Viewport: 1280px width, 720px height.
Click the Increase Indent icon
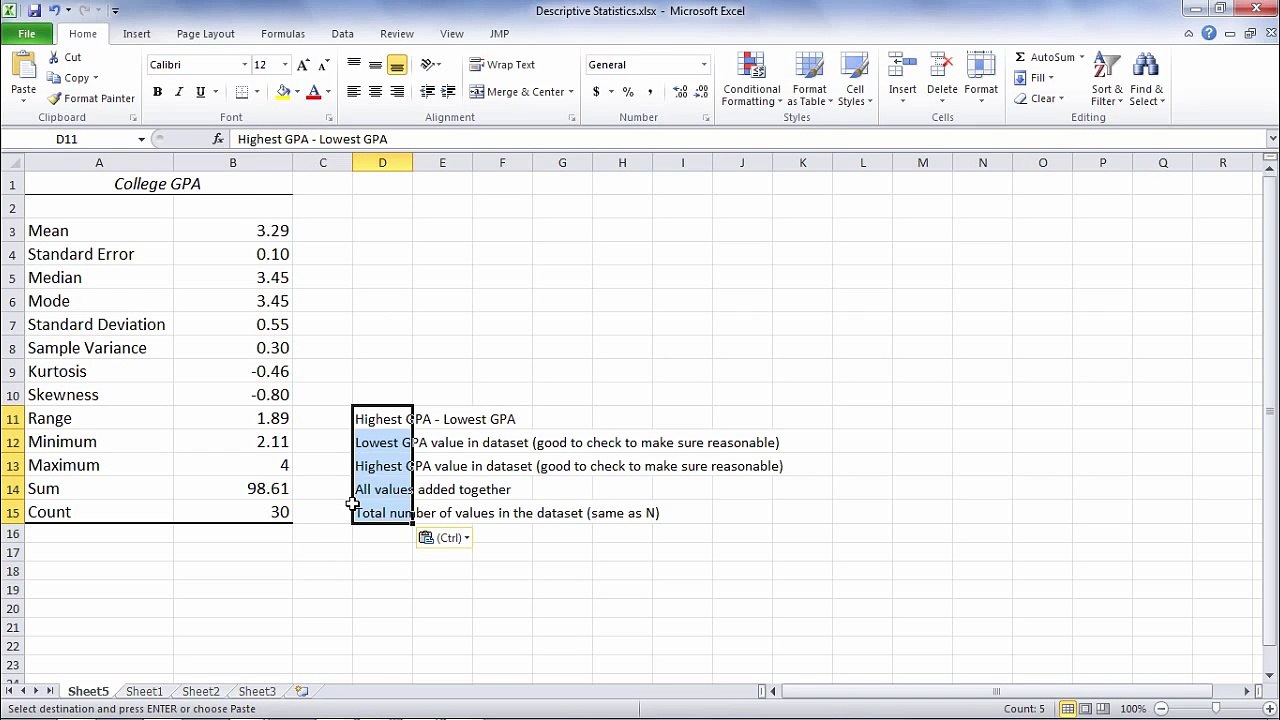[x=448, y=92]
